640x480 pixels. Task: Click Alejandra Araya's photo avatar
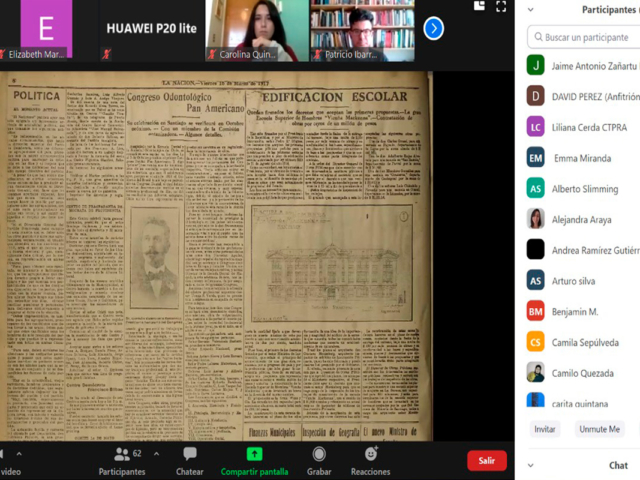[536, 219]
